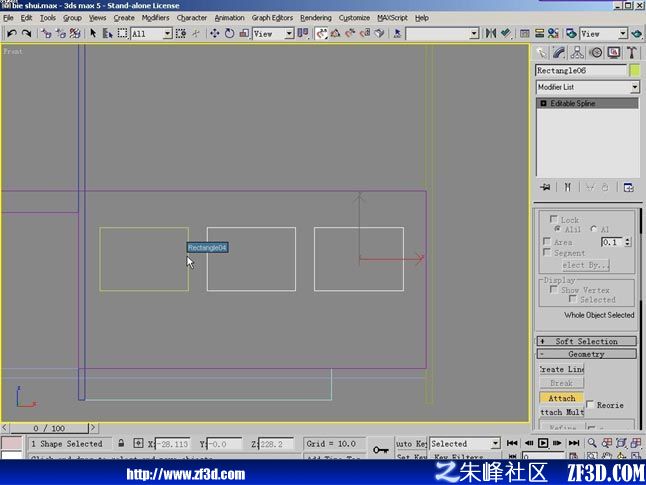
Task: Enable the Show Vertex Numbers checkbox
Action: click(x=554, y=289)
